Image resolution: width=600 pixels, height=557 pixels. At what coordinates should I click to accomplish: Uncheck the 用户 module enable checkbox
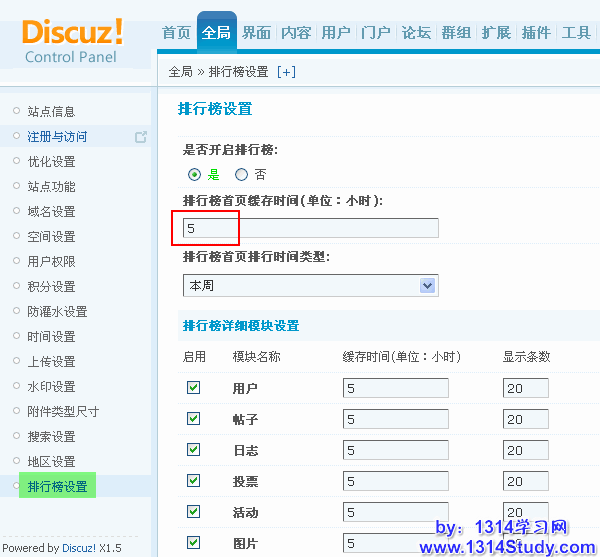(194, 388)
